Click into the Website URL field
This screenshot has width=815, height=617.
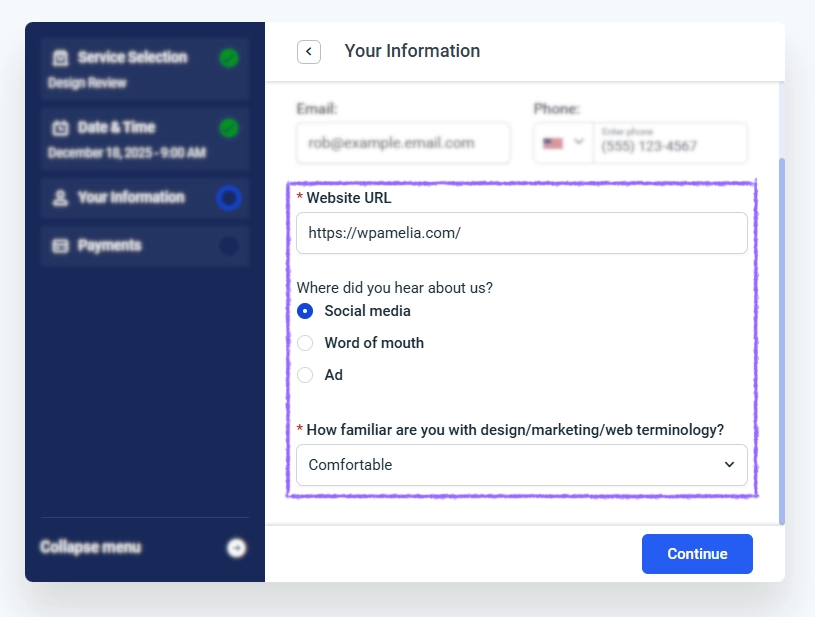tap(521, 233)
